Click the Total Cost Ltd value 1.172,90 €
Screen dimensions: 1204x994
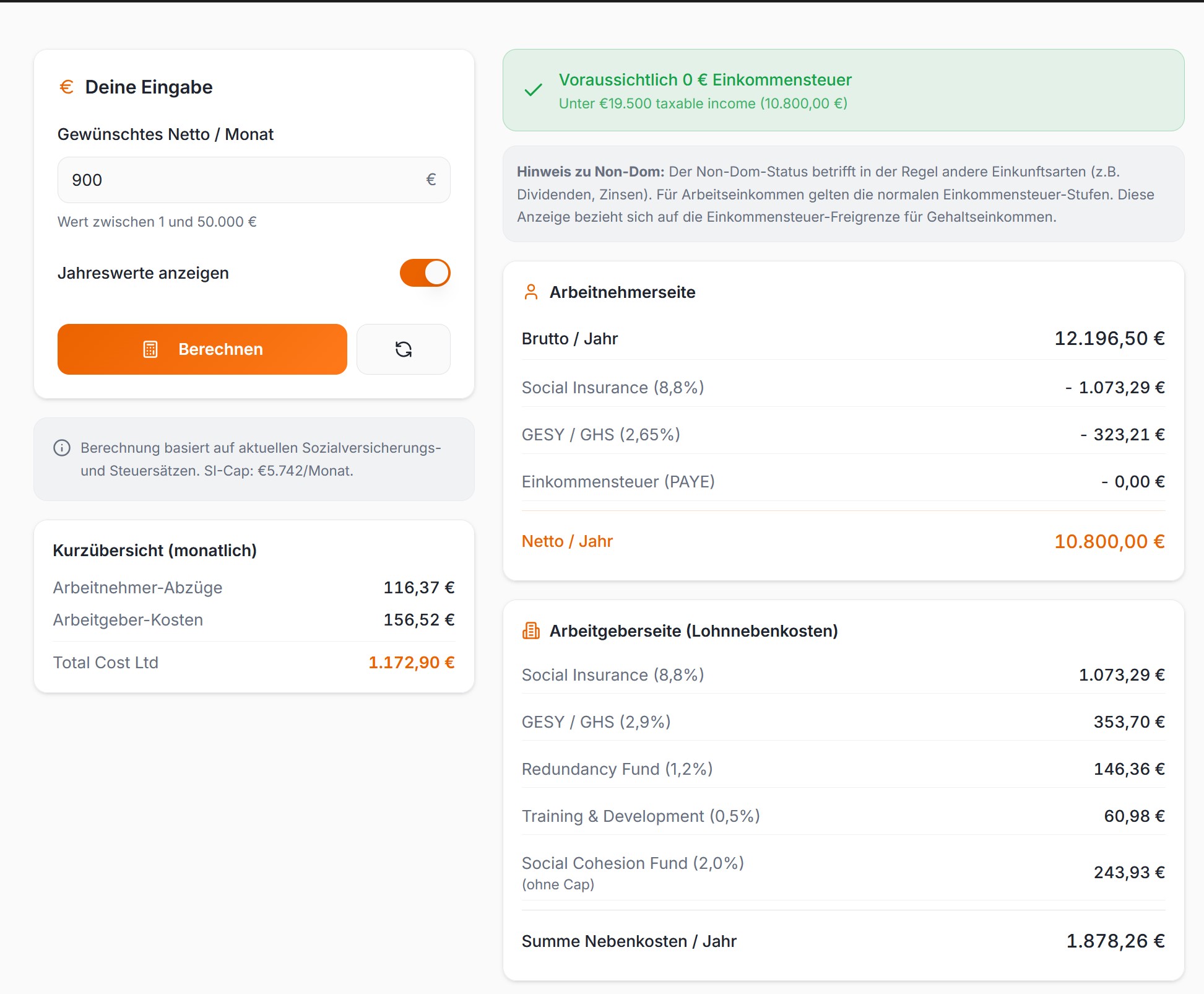pos(411,663)
